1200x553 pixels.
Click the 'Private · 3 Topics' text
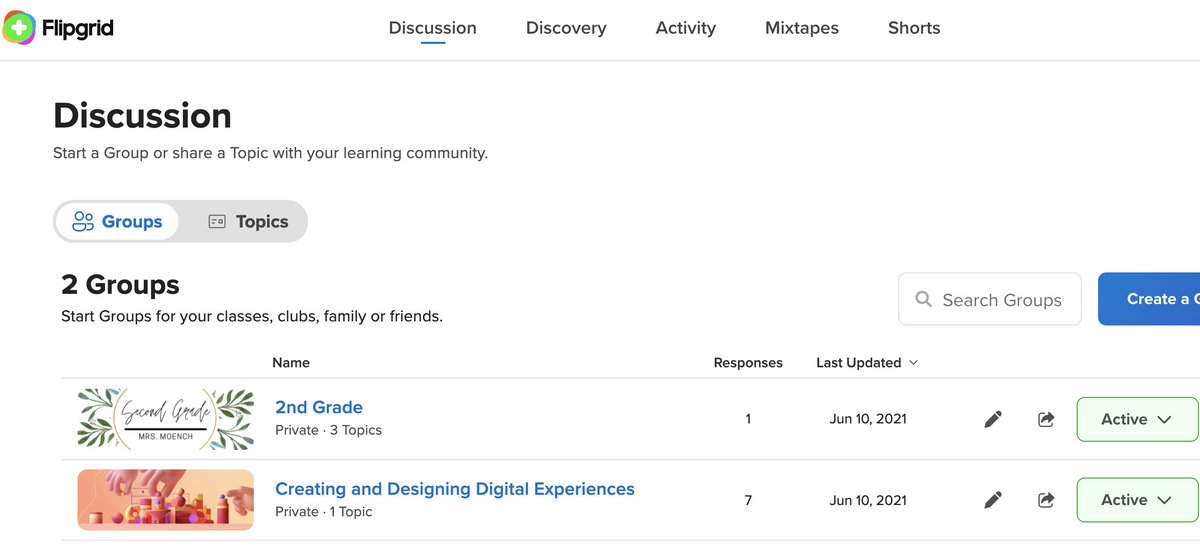coord(328,430)
